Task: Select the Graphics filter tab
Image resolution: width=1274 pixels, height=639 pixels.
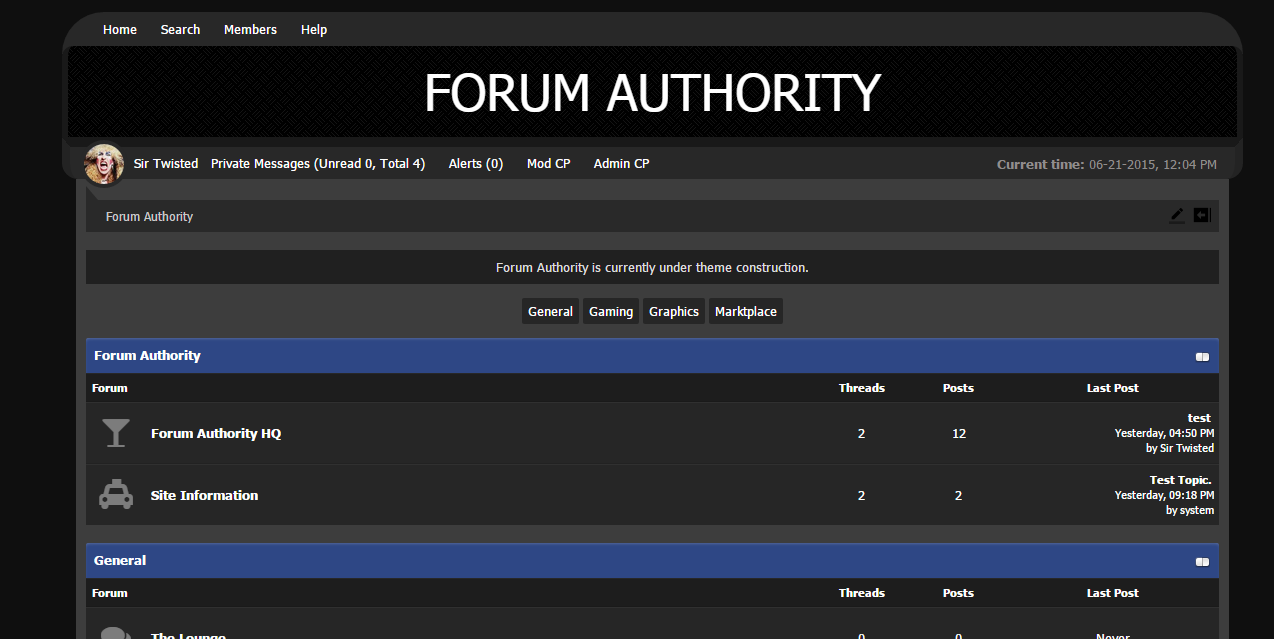Action: [x=674, y=311]
